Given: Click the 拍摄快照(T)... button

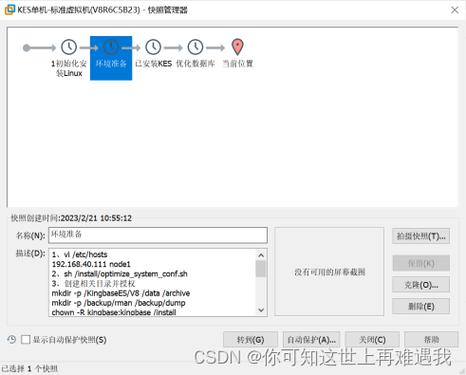Looking at the screenshot, I should [x=421, y=236].
